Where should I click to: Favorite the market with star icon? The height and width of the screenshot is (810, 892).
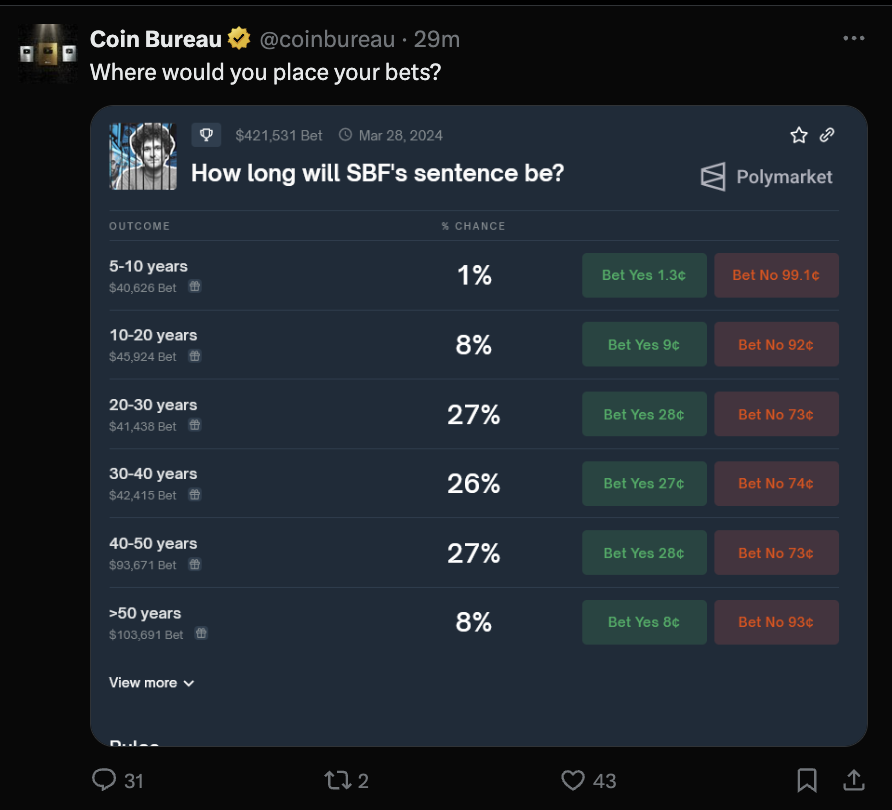pyautogui.click(x=798, y=135)
